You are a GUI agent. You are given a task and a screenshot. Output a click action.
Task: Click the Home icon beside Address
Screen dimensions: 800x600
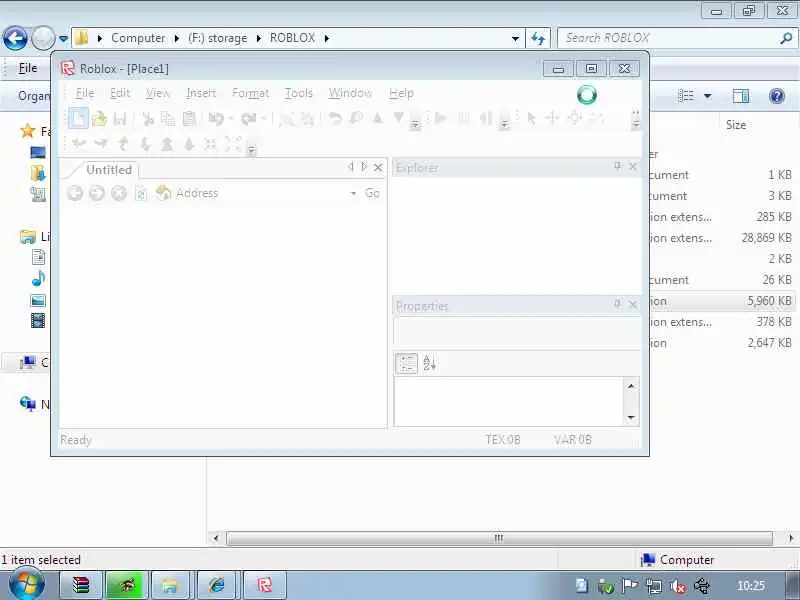click(163, 193)
